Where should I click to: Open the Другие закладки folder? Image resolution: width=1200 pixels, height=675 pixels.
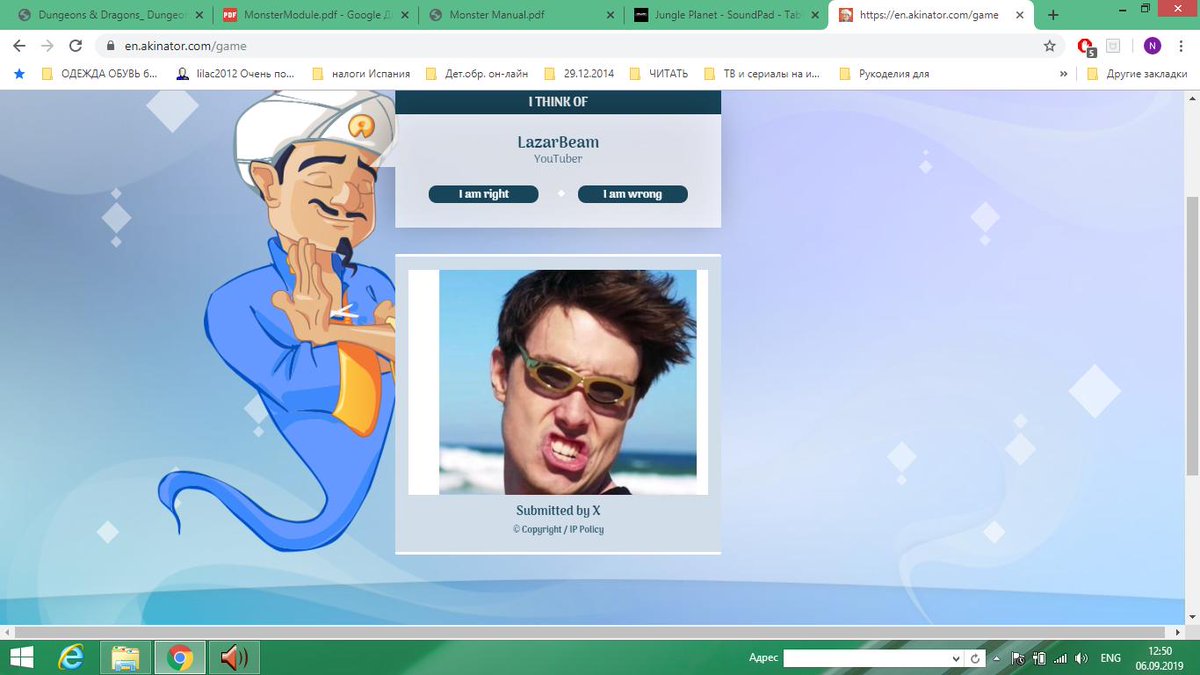click(x=1138, y=73)
